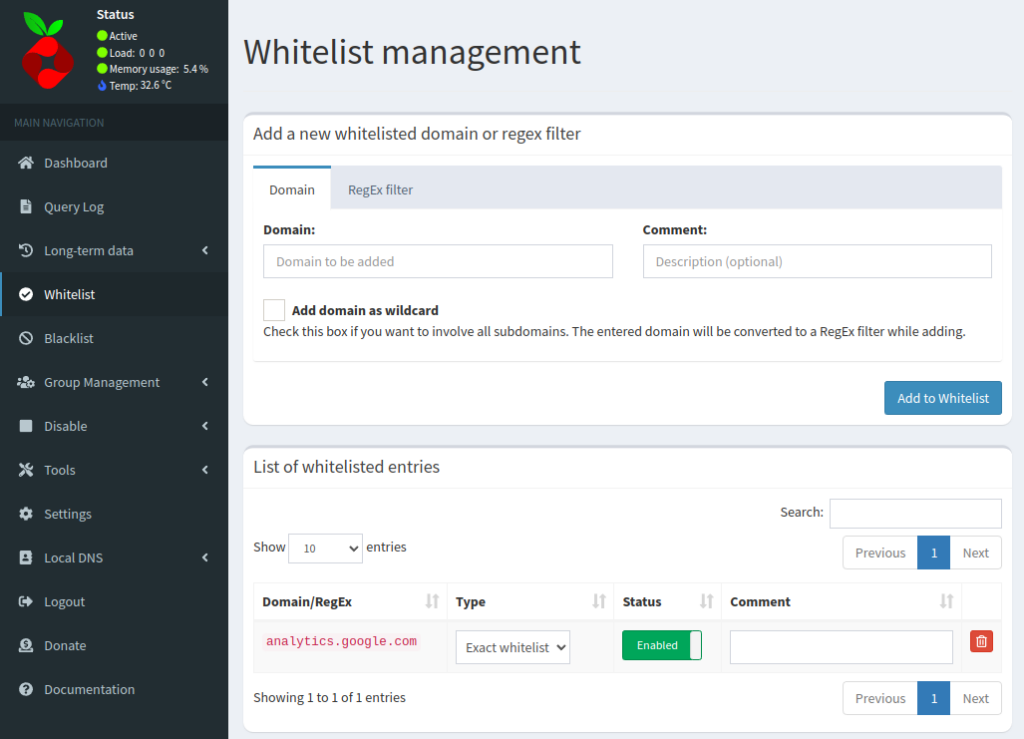
Task: Click the Donate icon in sidebar
Action: [x=26, y=646]
